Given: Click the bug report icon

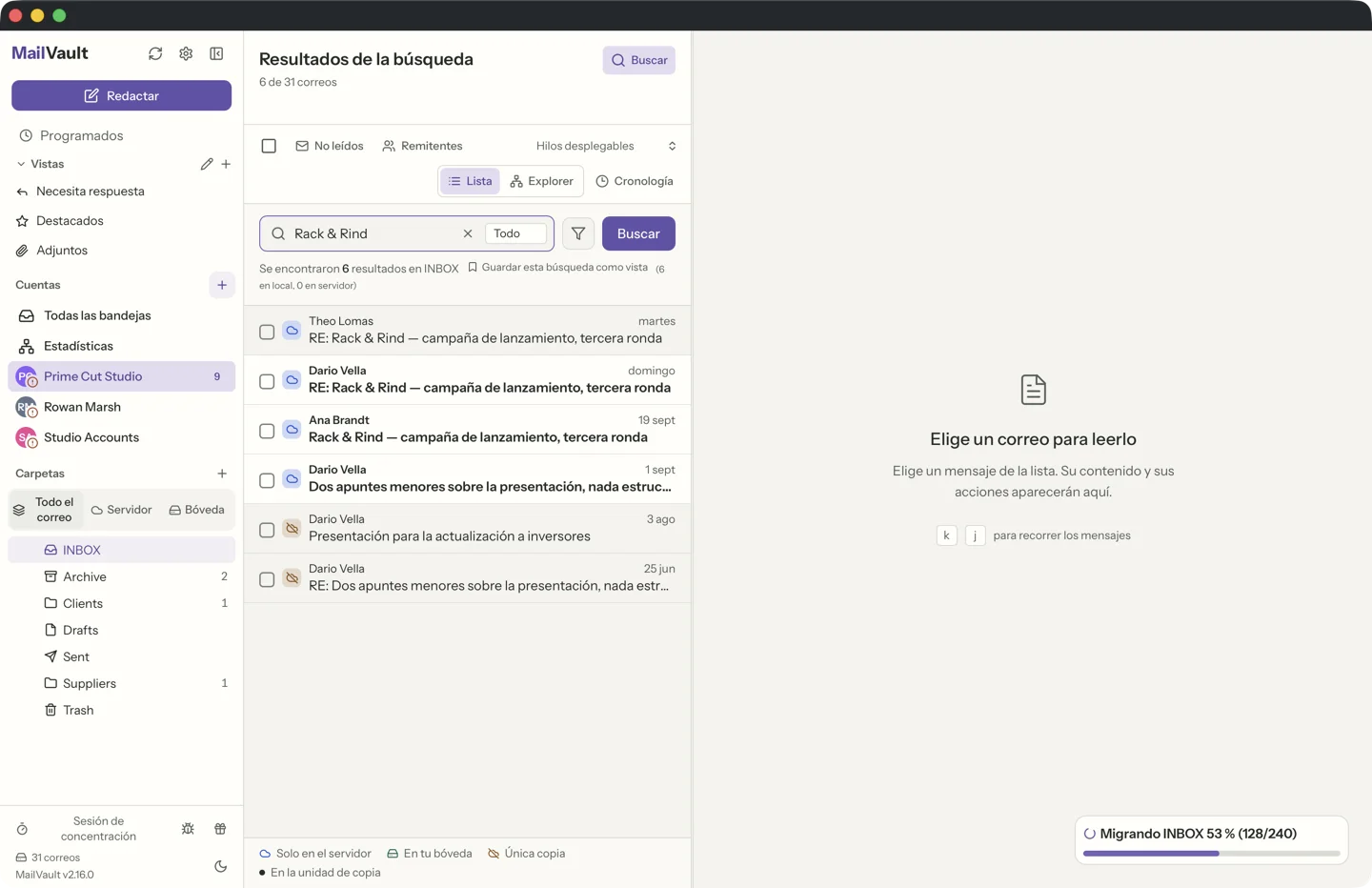Looking at the screenshot, I should pyautogui.click(x=188, y=829).
